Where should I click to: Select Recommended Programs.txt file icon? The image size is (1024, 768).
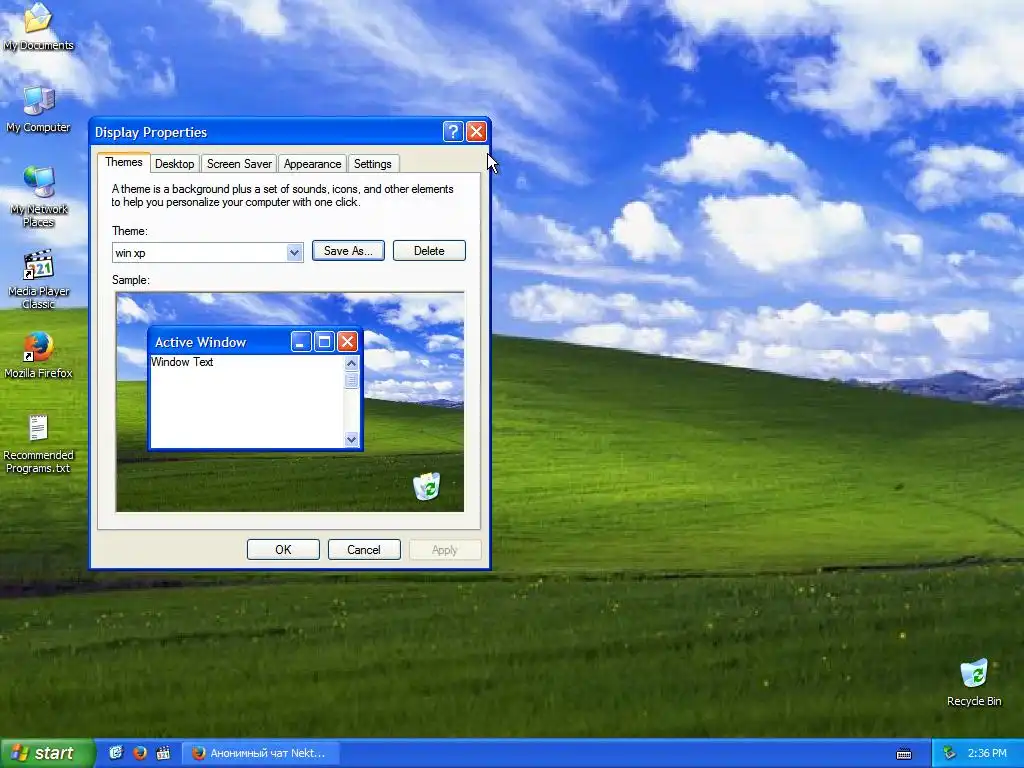(x=38, y=443)
